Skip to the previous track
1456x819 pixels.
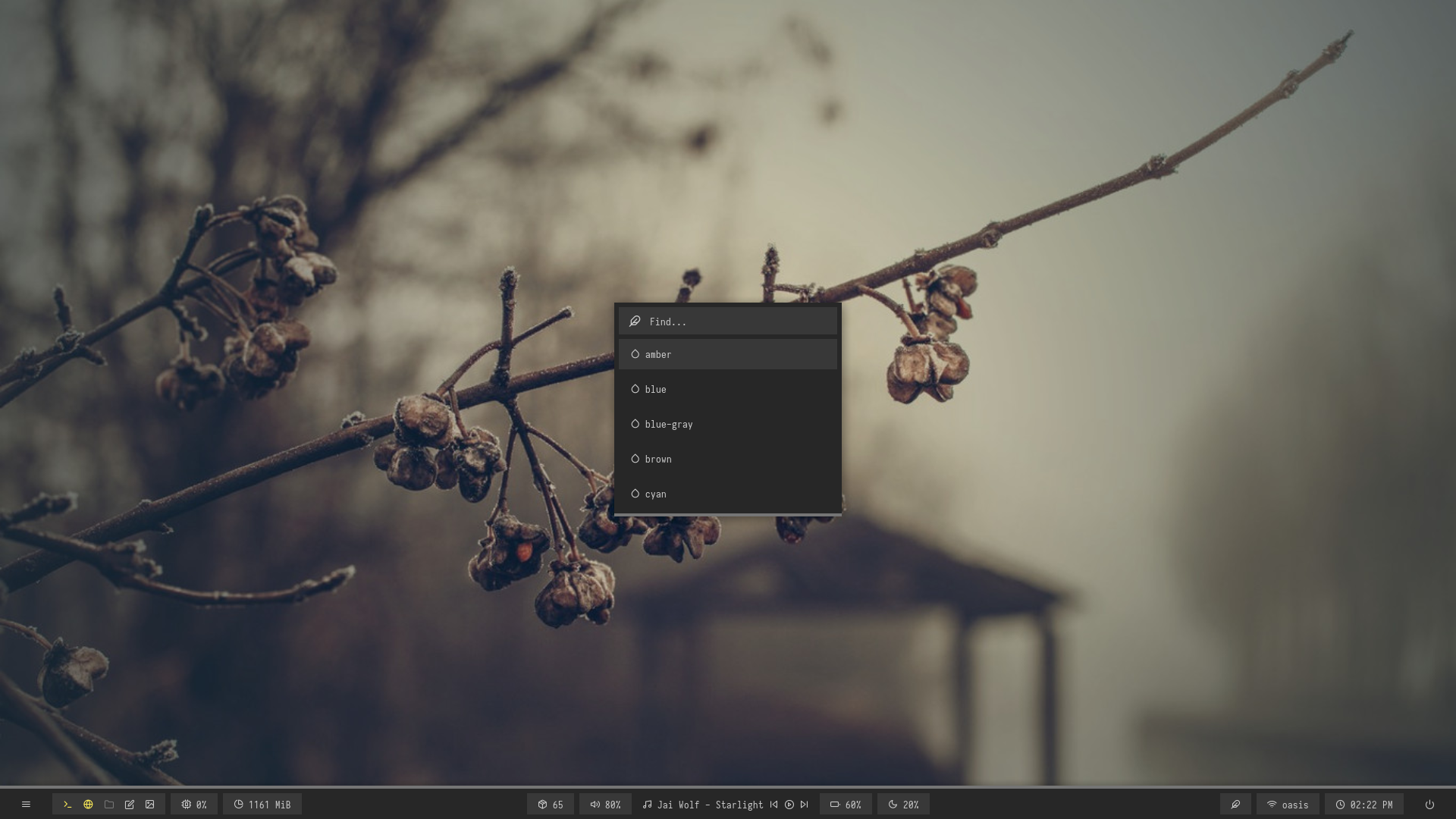pos(773,805)
